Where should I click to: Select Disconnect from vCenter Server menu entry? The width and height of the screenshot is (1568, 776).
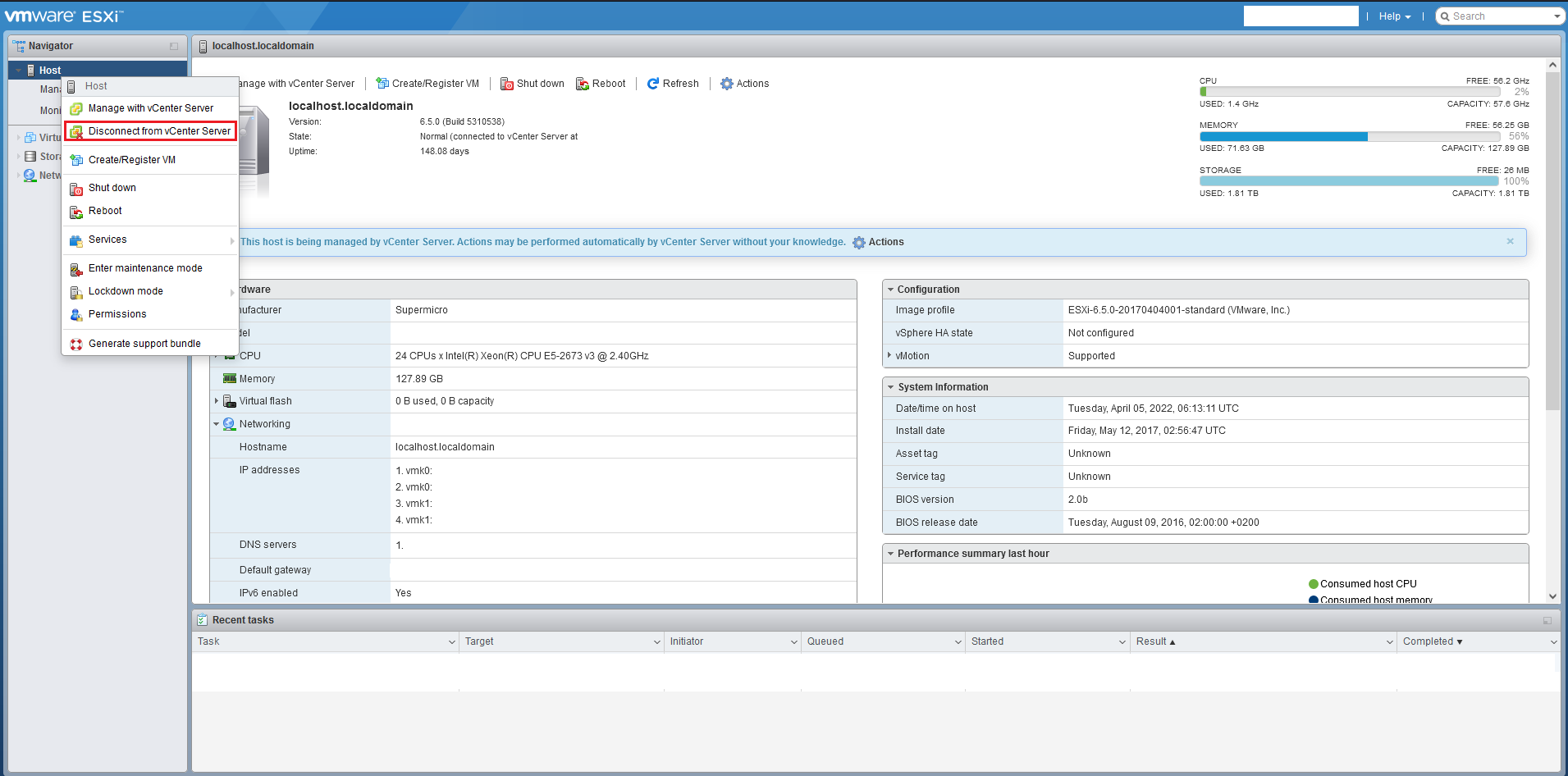tap(150, 131)
